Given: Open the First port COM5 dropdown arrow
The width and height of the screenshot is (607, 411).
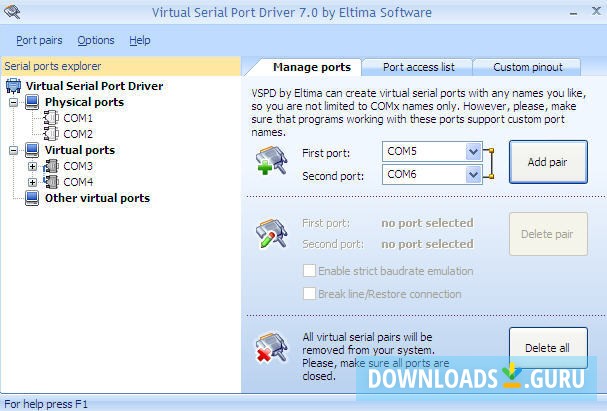Looking at the screenshot, I should coord(473,151).
